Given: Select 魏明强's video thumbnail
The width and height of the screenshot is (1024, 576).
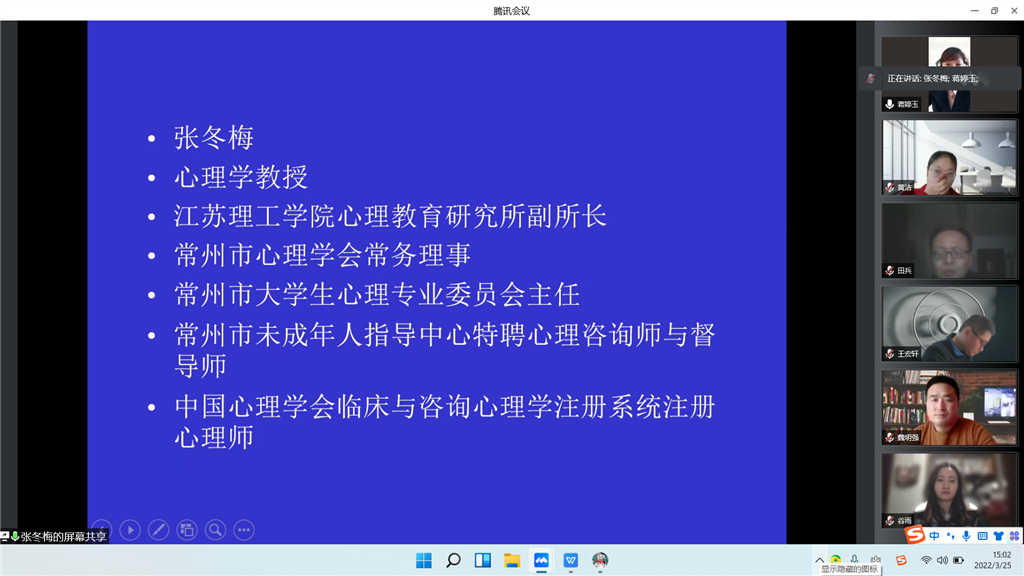Looking at the screenshot, I should click(x=950, y=408).
